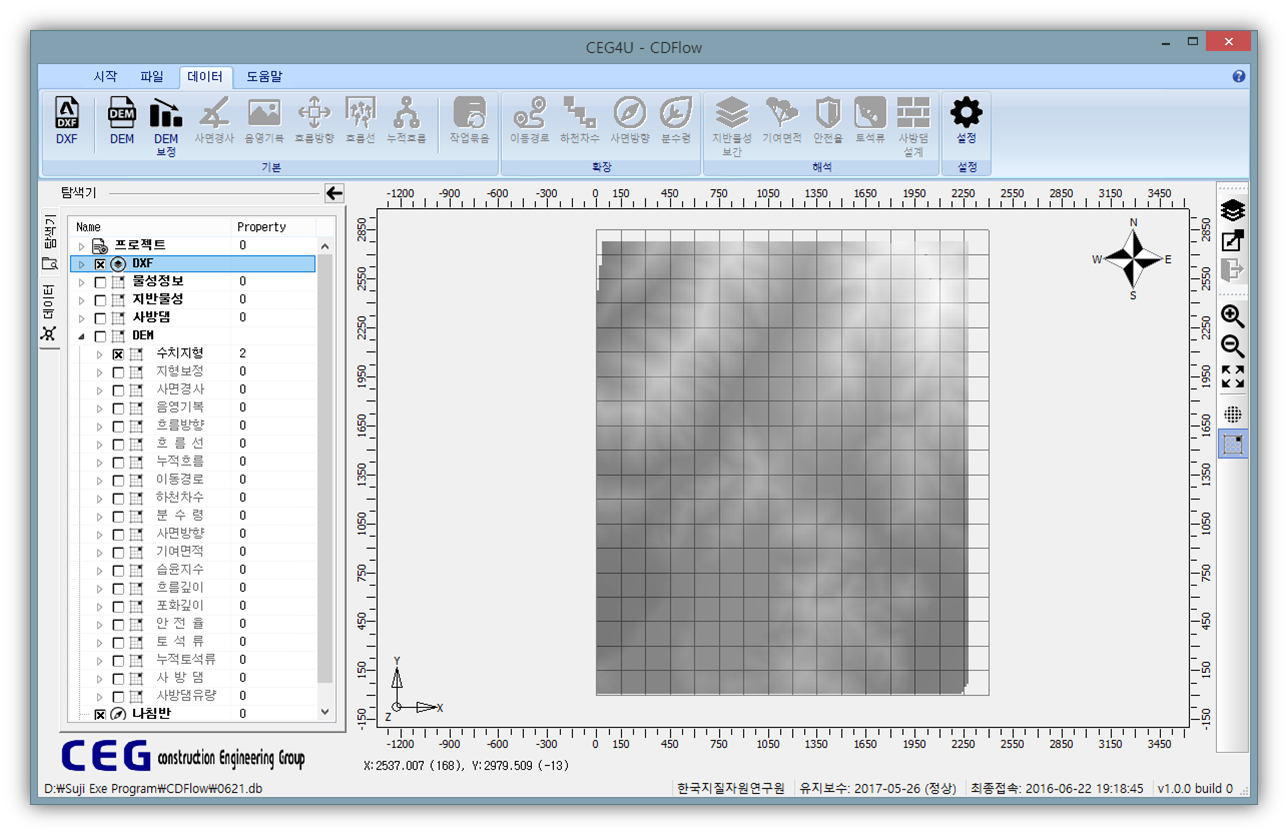
Task: Zoom in with the magnifier plus icon
Action: [x=1233, y=317]
